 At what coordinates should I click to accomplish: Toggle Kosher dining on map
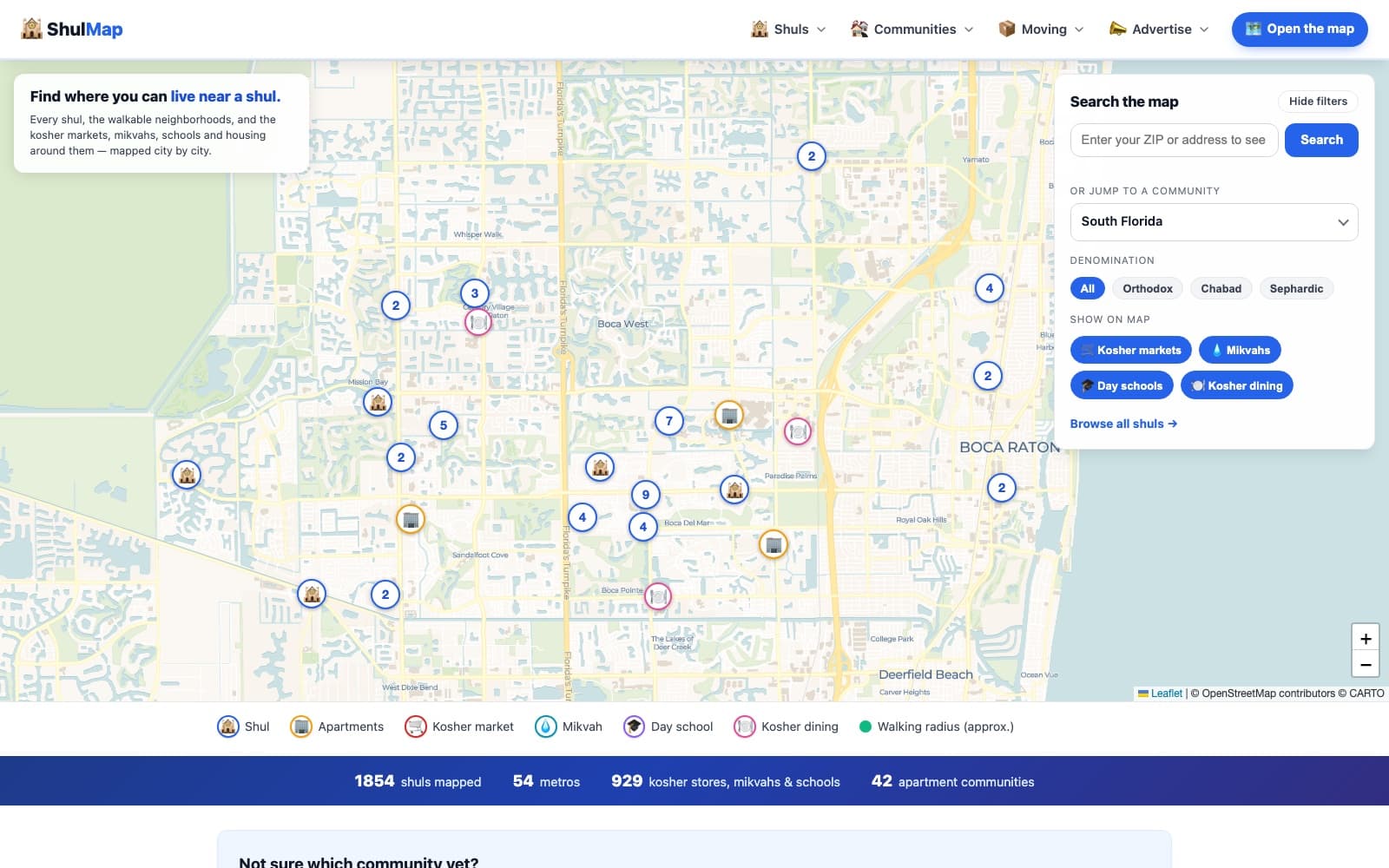pyautogui.click(x=1237, y=385)
